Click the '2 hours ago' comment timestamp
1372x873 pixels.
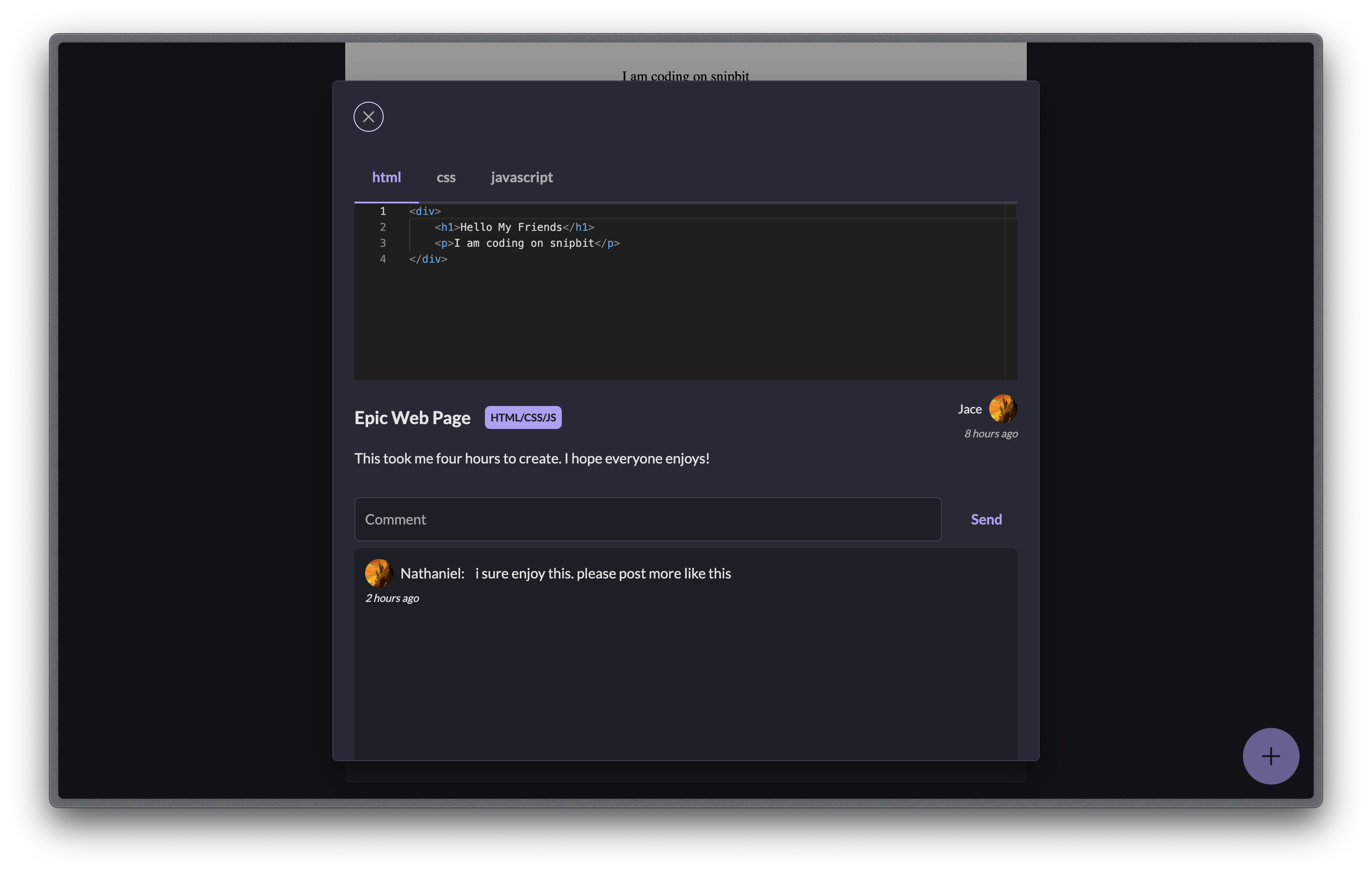pos(392,598)
